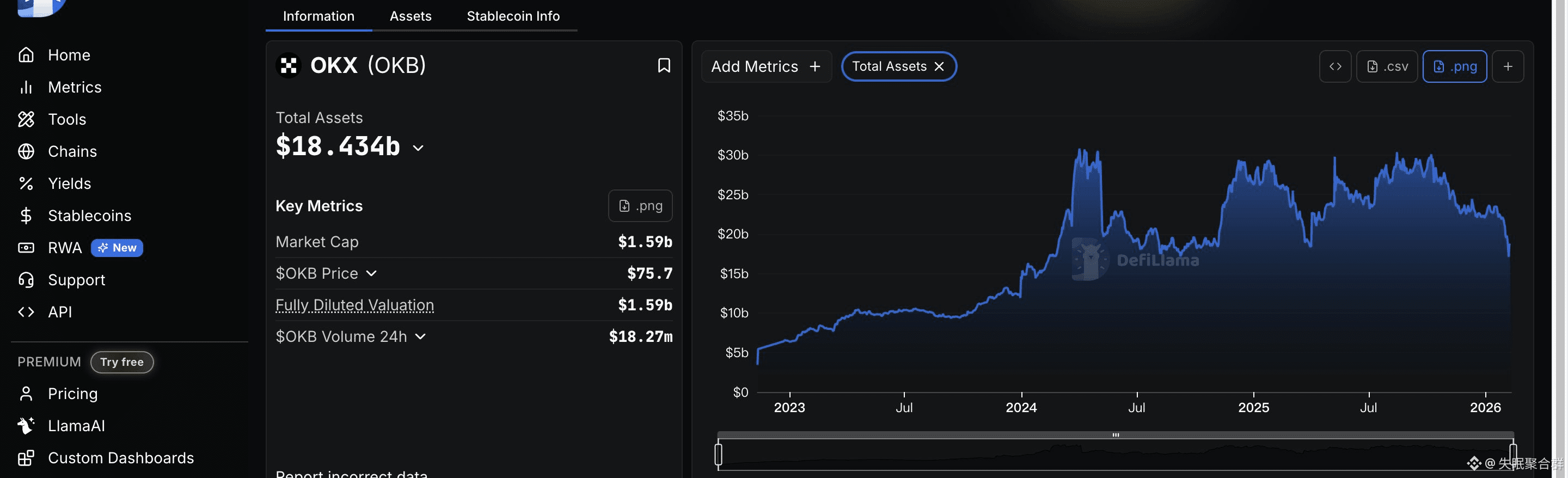Open Support via the headset icon
1568x478 pixels.
click(x=26, y=279)
